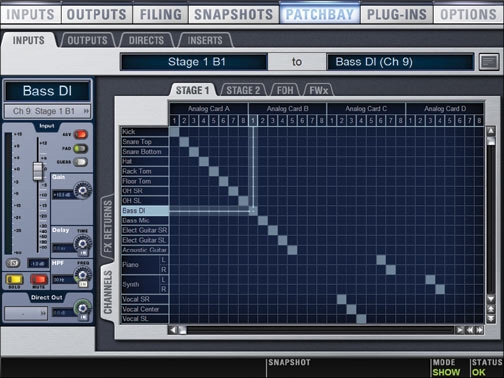This screenshot has height=378, width=504.
Task: Click the scroll left arrow under the grid
Action: click(173, 330)
